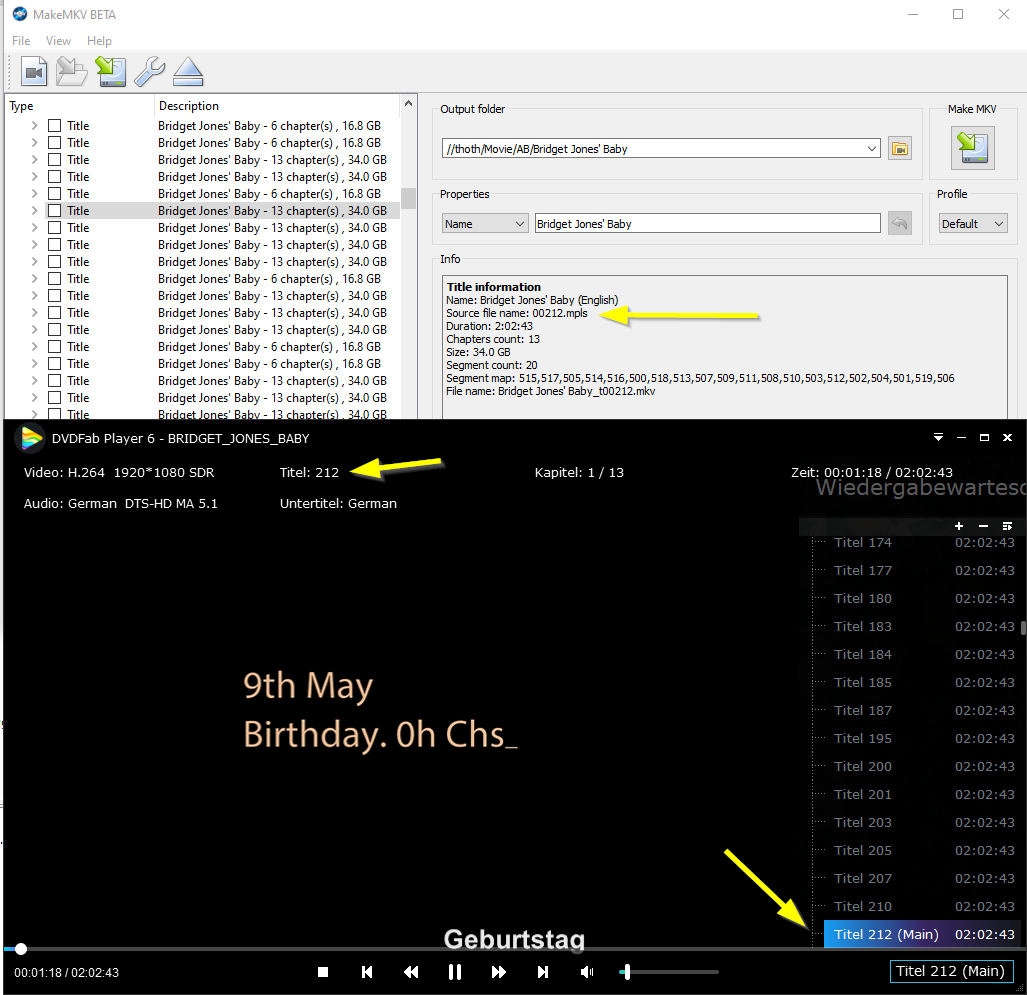Open Preferences via the wrench icon

point(149,72)
